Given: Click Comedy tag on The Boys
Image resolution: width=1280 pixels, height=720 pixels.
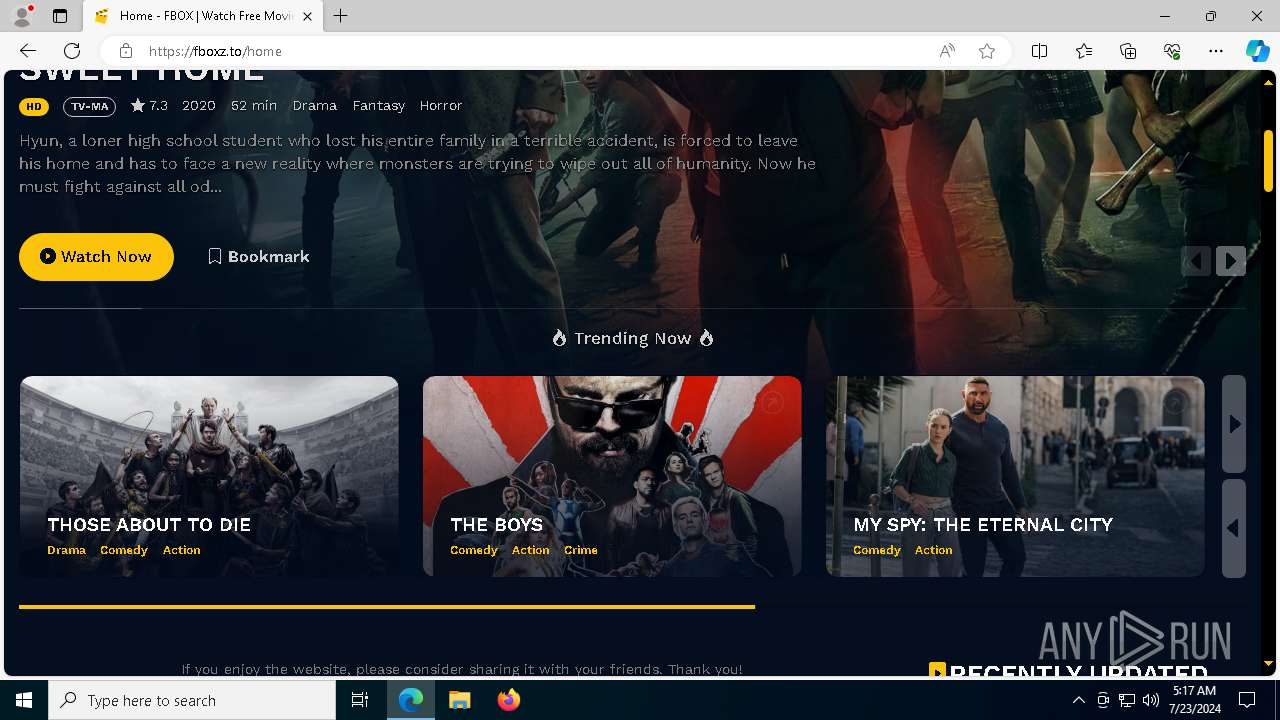Looking at the screenshot, I should pyautogui.click(x=474, y=550).
